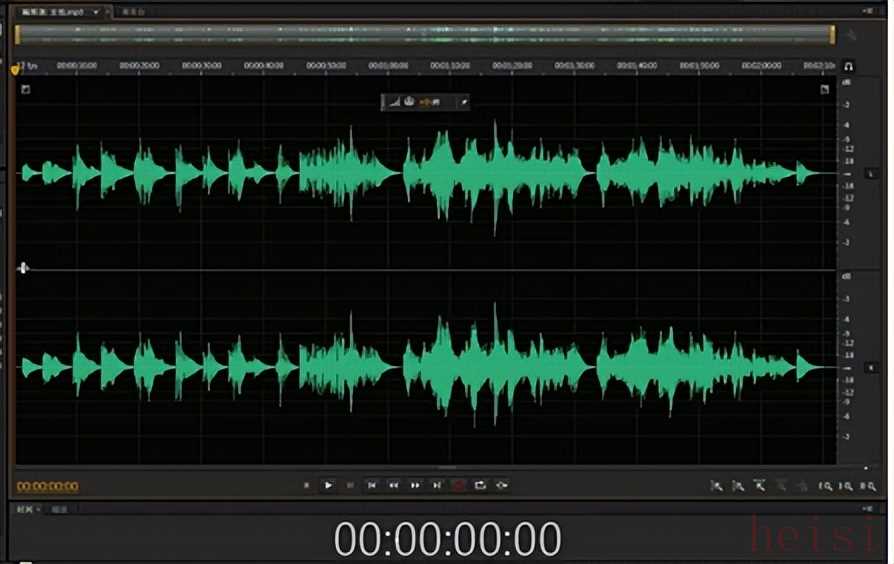Open the editor file name dropdown
The height and width of the screenshot is (564, 894).
coord(96,12)
